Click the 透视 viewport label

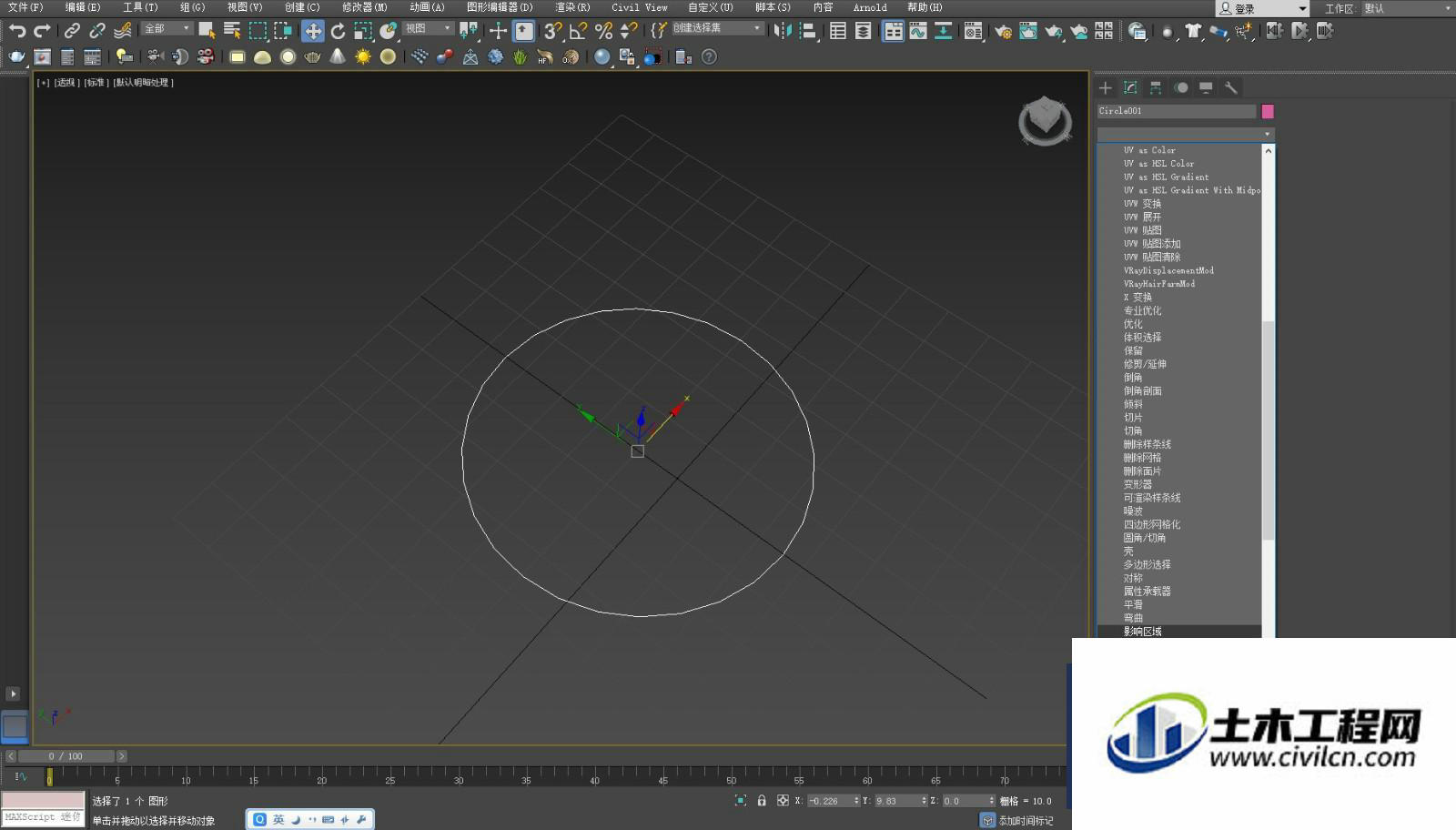pyautogui.click(x=66, y=83)
